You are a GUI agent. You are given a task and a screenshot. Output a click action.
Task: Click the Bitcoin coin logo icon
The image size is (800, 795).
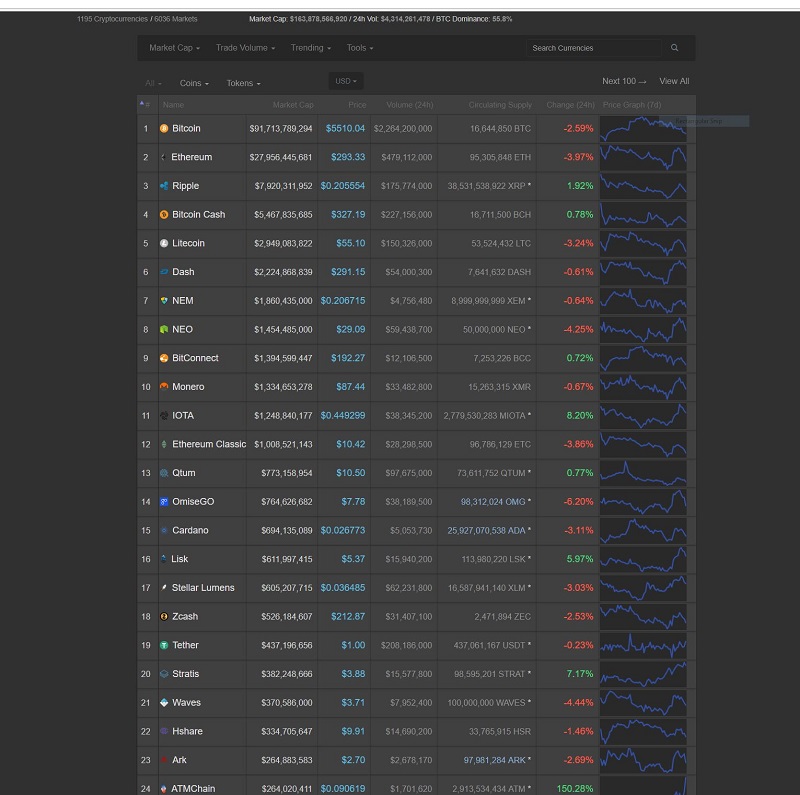[x=164, y=129]
